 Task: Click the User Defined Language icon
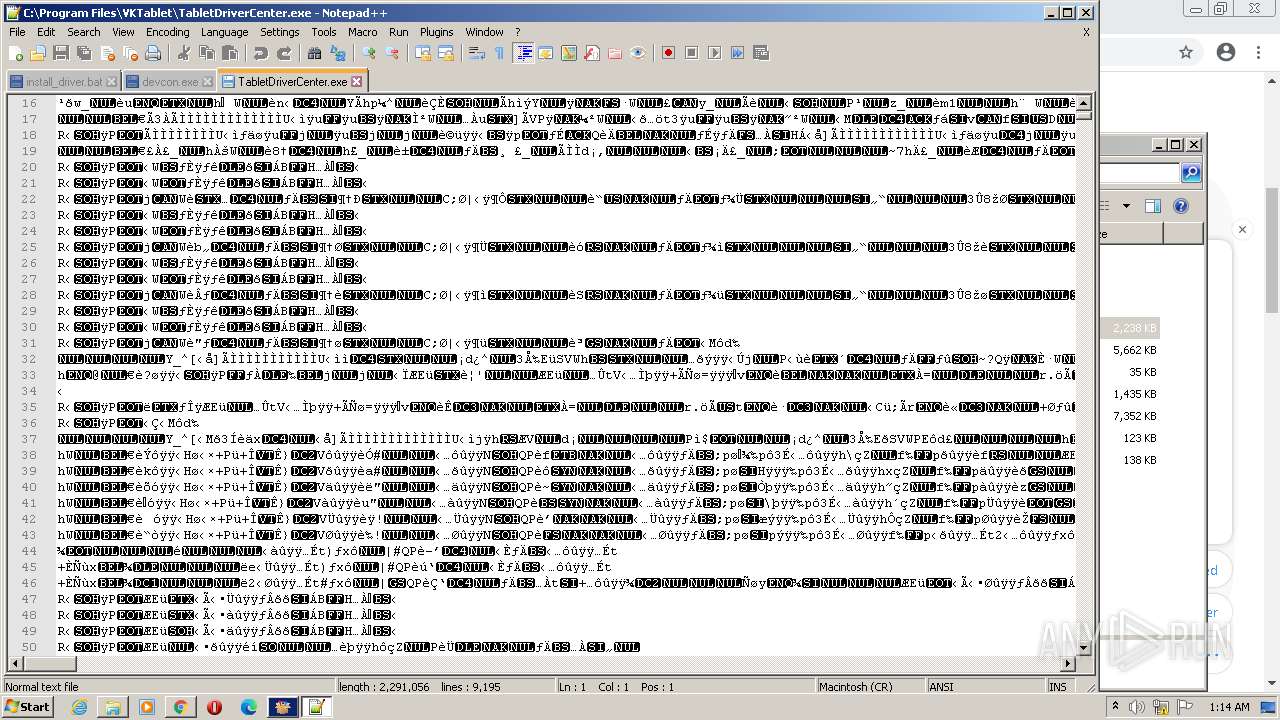pyautogui.click(x=546, y=53)
